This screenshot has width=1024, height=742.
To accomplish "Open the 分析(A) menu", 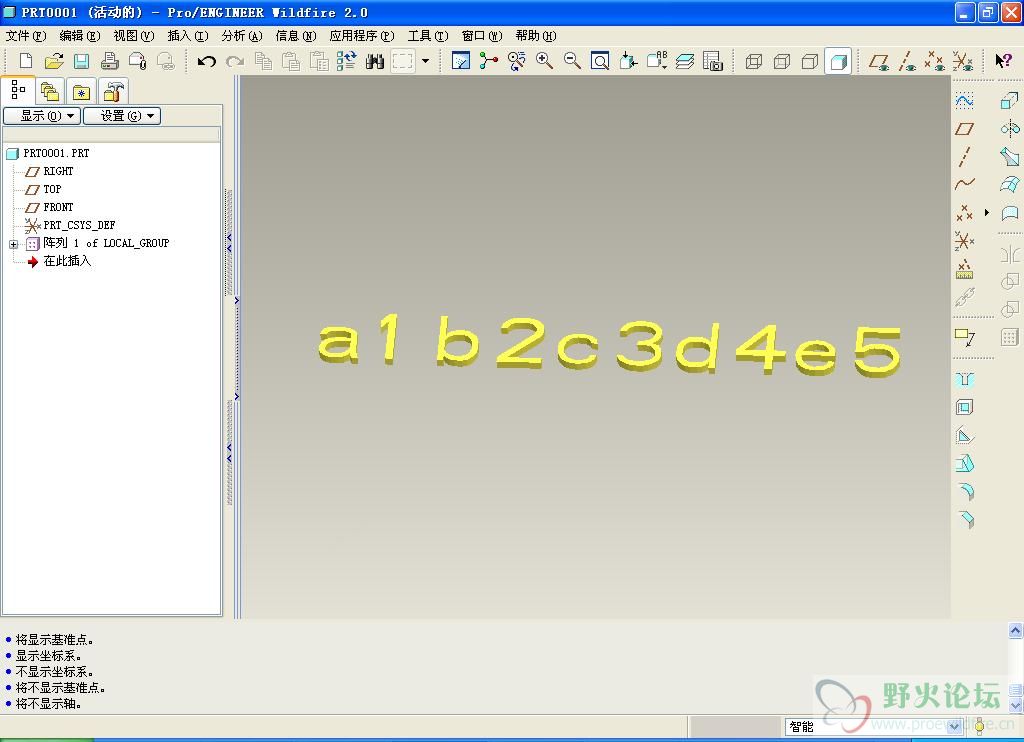I will [x=242, y=36].
